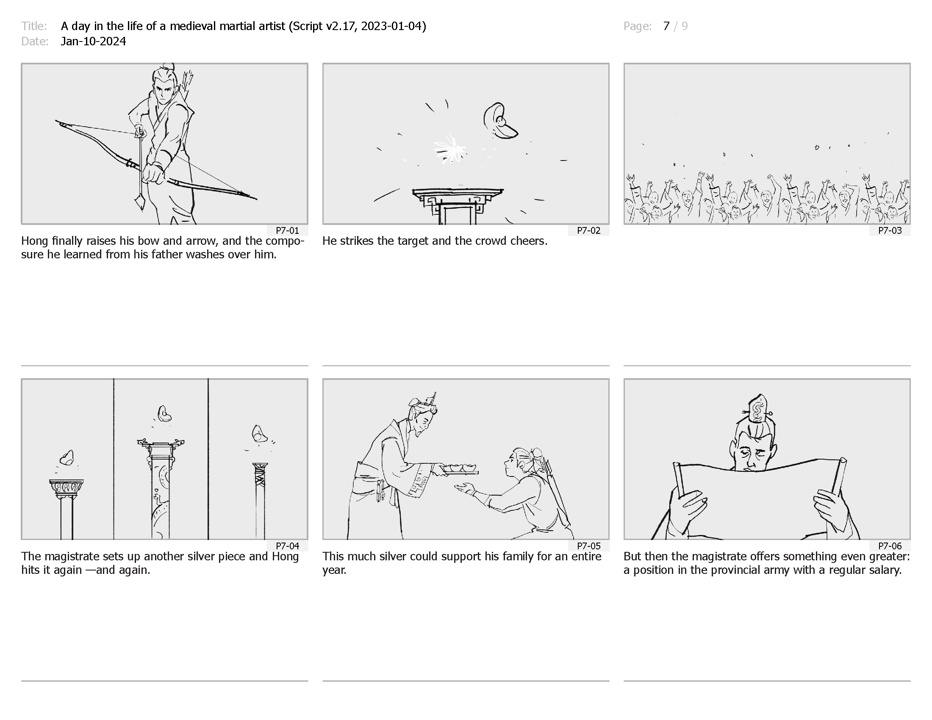Click the P7-06 panel label
Image resolution: width=932 pixels, height=720 pixels.
pos(890,546)
